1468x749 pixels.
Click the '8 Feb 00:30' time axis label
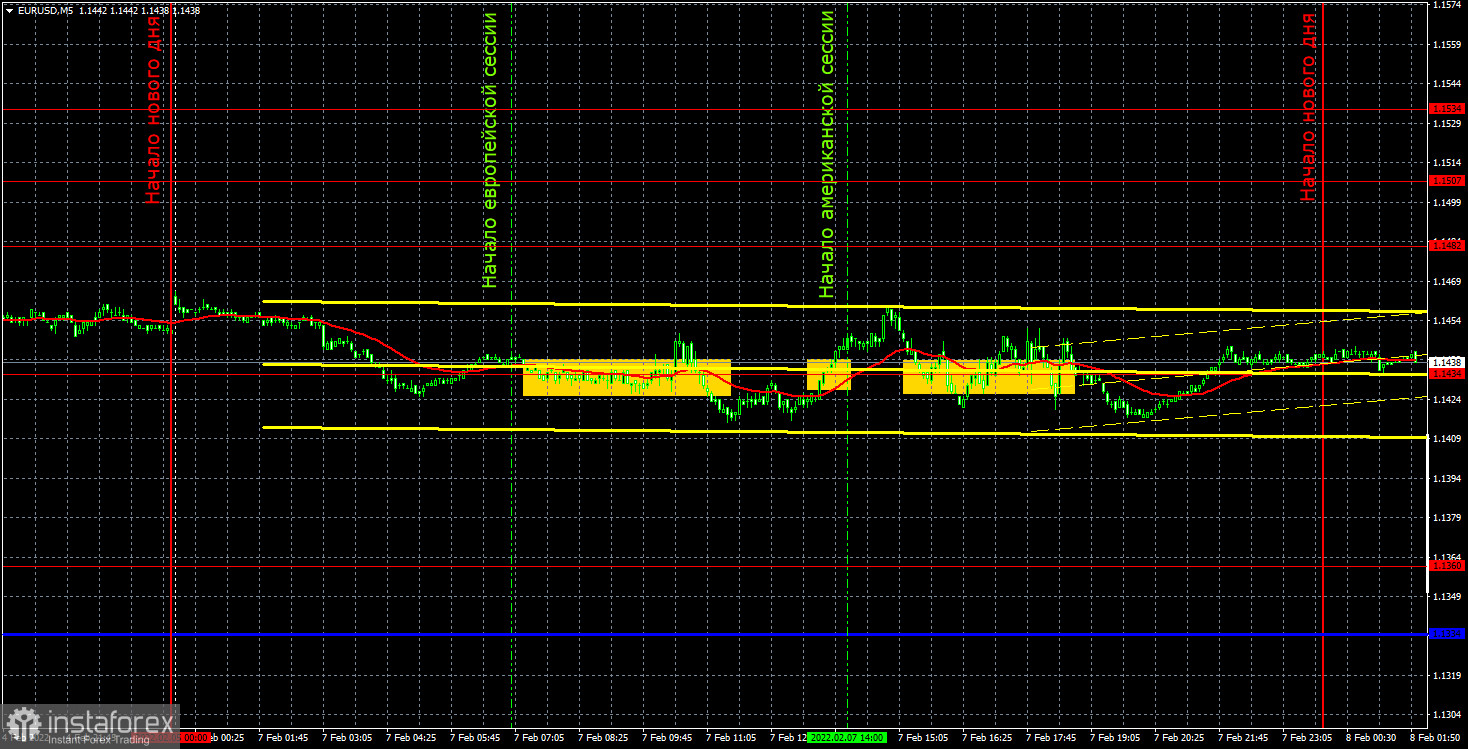pyautogui.click(x=1371, y=737)
